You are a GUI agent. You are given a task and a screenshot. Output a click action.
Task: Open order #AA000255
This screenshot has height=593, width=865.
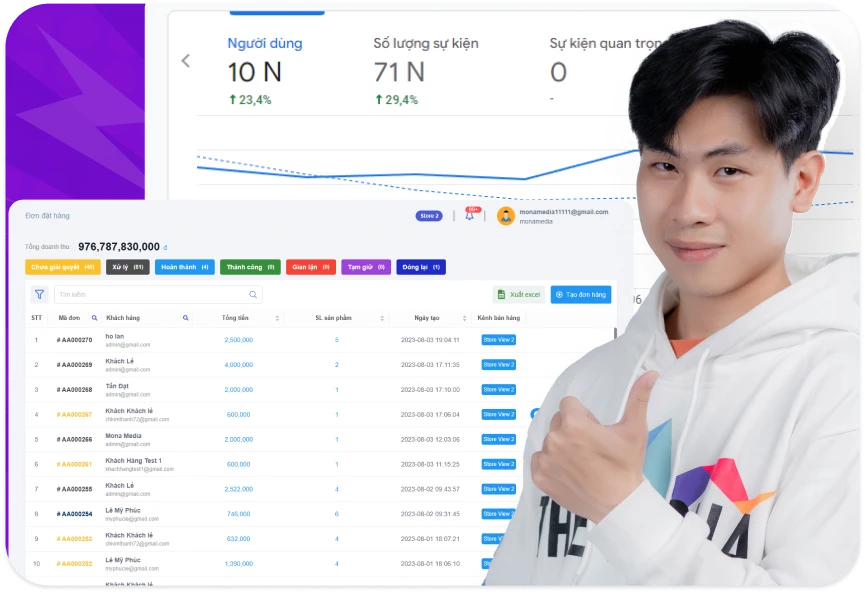(x=74, y=489)
